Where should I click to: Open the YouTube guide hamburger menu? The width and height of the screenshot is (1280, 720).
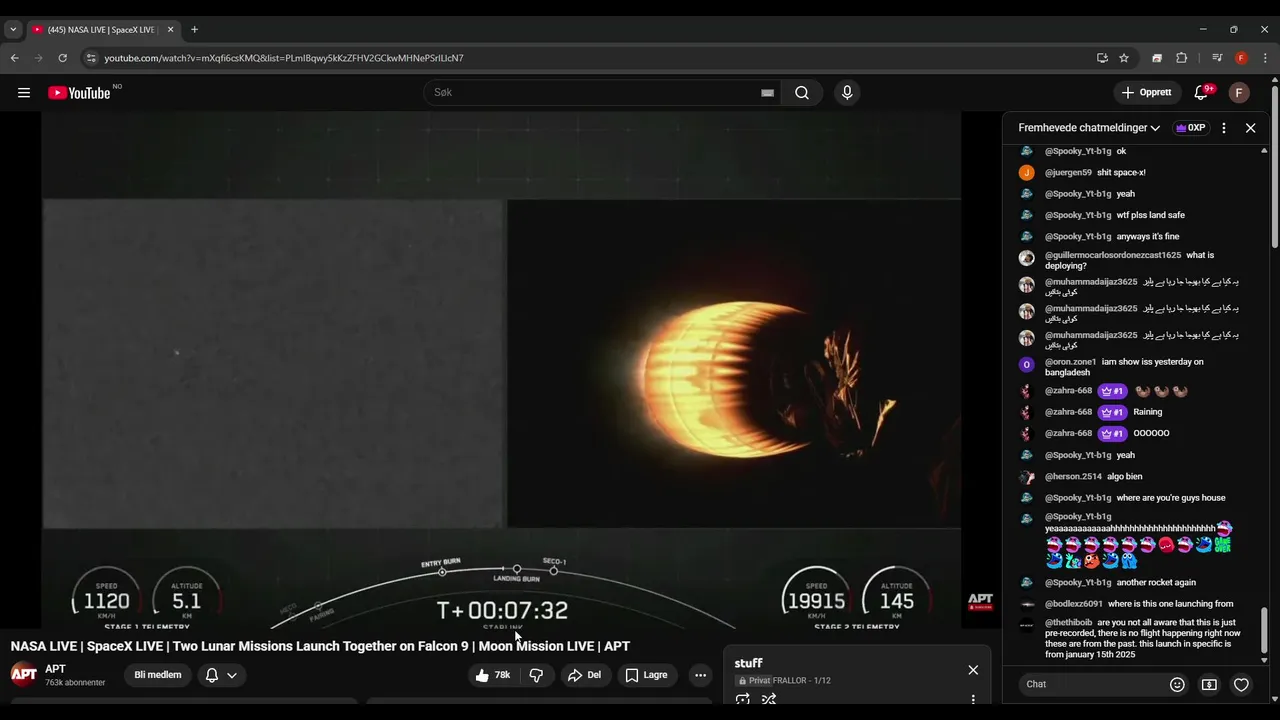click(24, 93)
